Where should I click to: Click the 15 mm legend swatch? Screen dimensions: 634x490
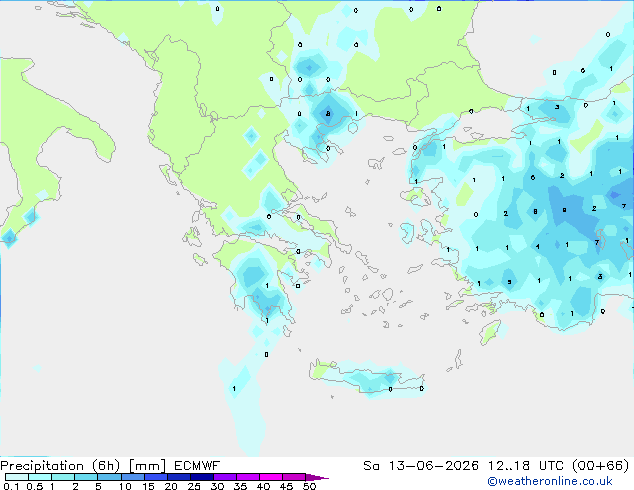155,477
